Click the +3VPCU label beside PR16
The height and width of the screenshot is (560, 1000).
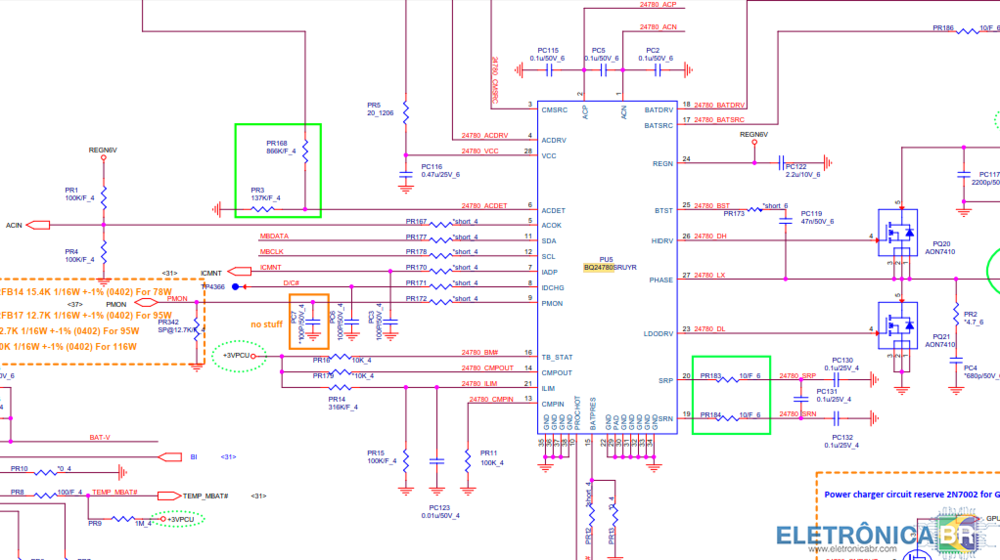[241, 355]
